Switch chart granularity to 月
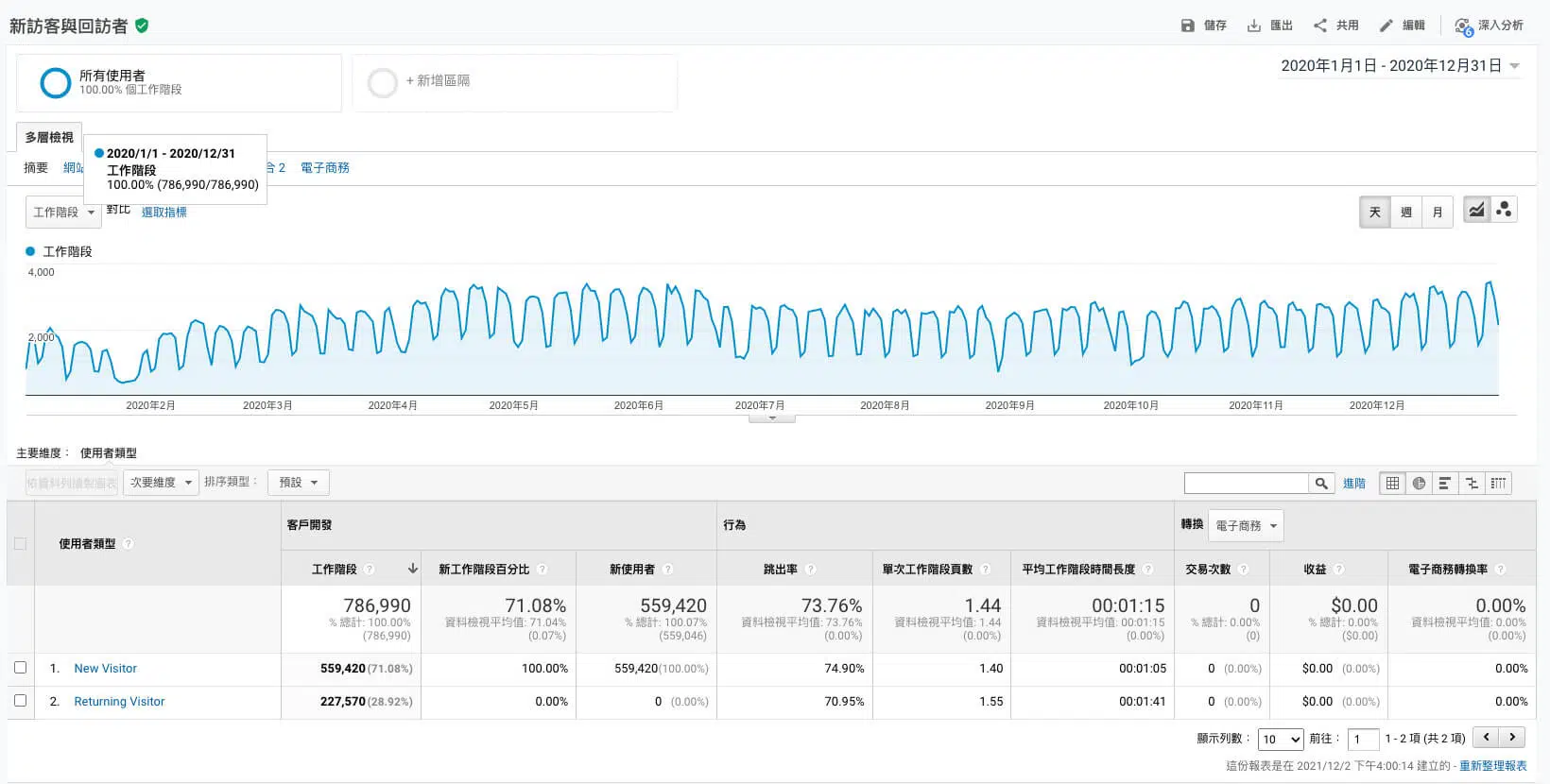 [x=1438, y=213]
